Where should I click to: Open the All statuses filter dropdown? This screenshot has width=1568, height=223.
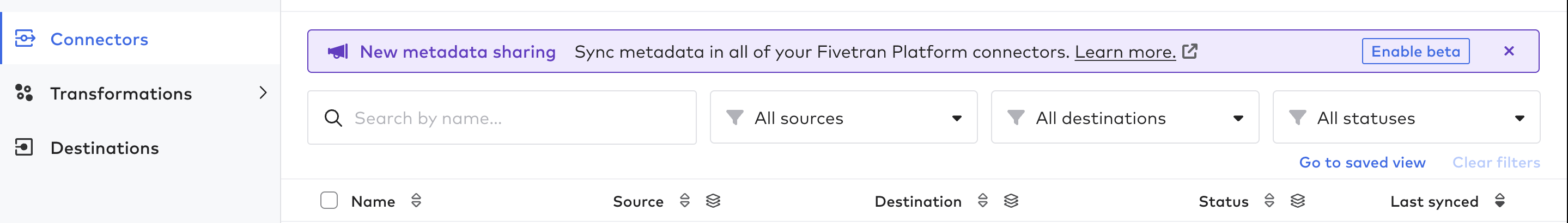[x=1406, y=118]
